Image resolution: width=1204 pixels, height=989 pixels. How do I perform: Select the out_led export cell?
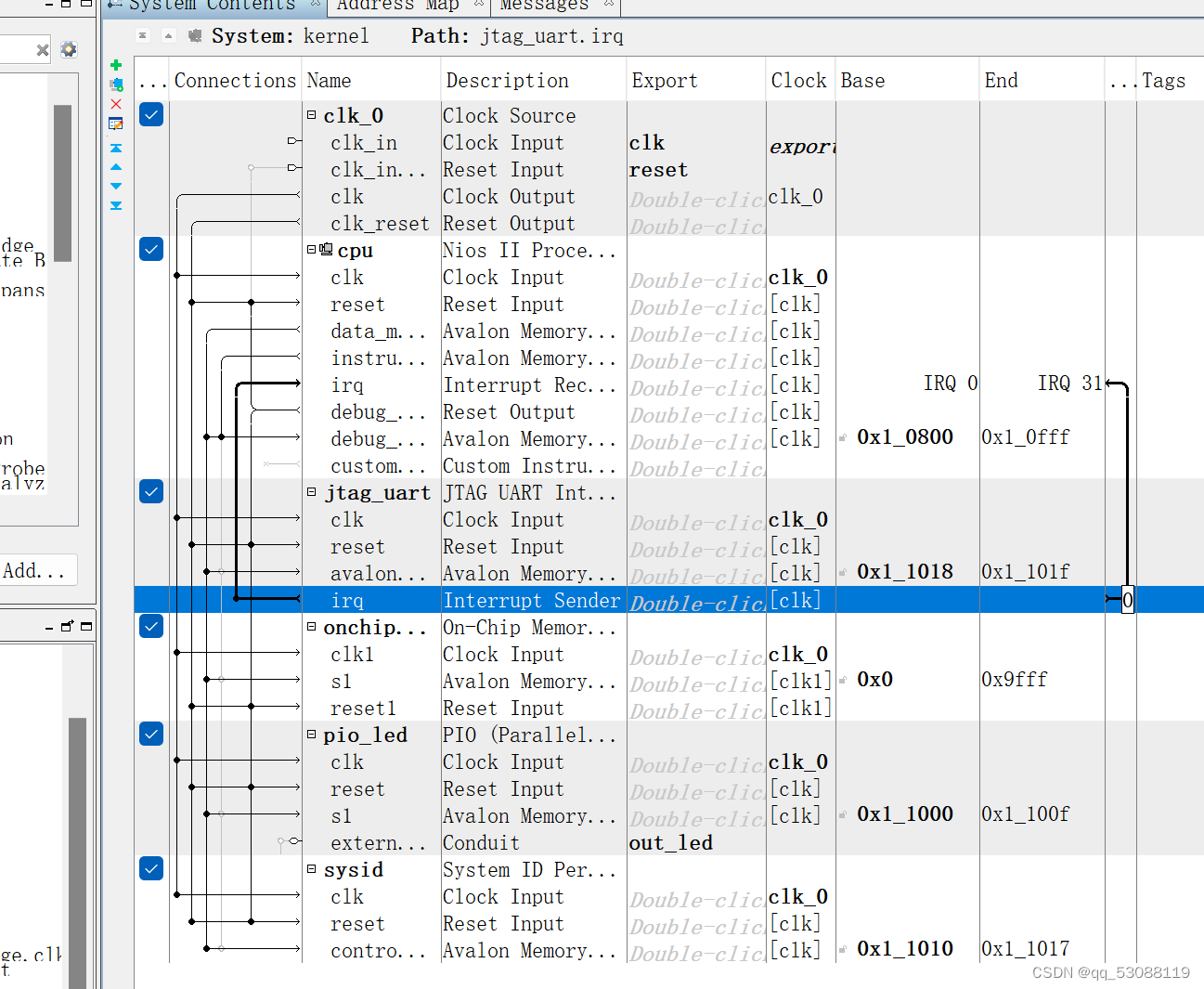click(696, 842)
